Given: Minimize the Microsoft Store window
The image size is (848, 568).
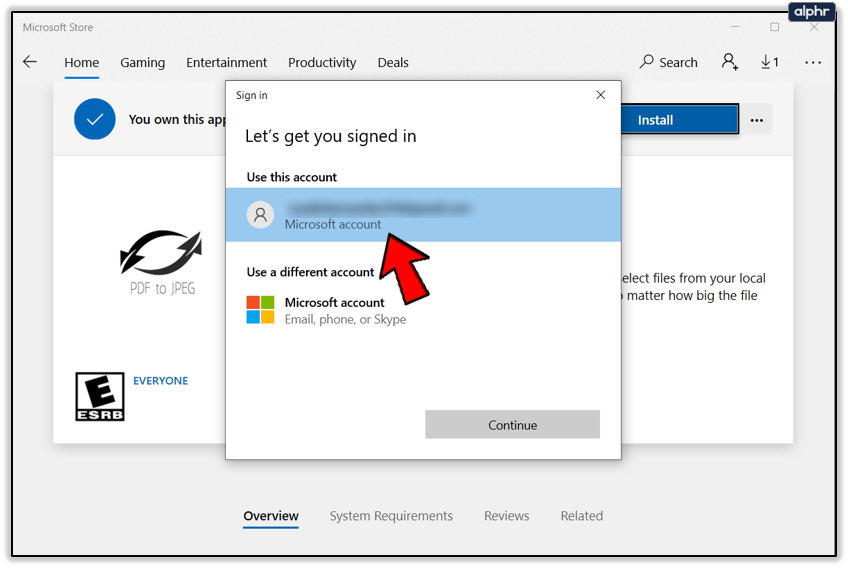Looking at the screenshot, I should (x=735, y=27).
